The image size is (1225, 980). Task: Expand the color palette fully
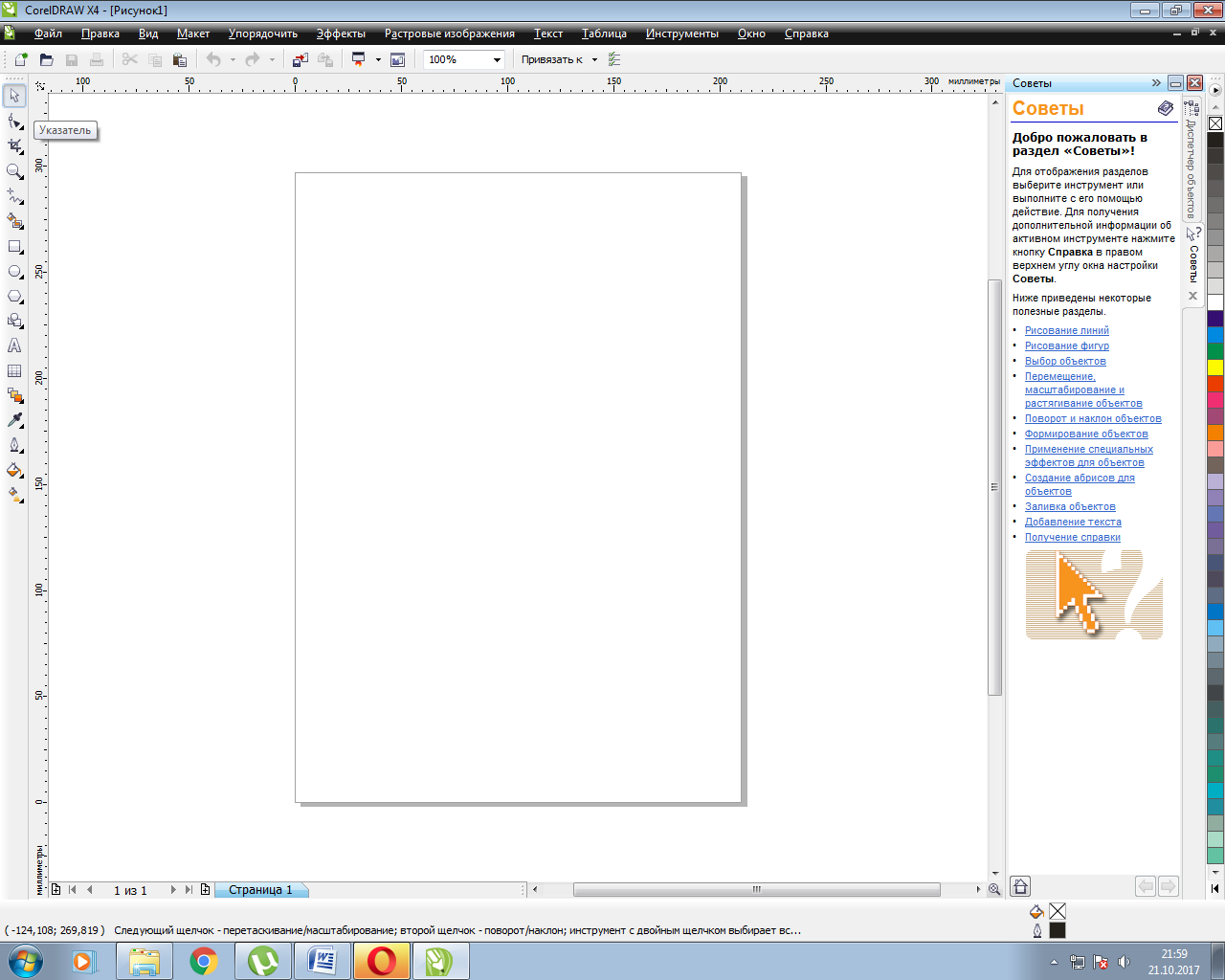point(1215,888)
